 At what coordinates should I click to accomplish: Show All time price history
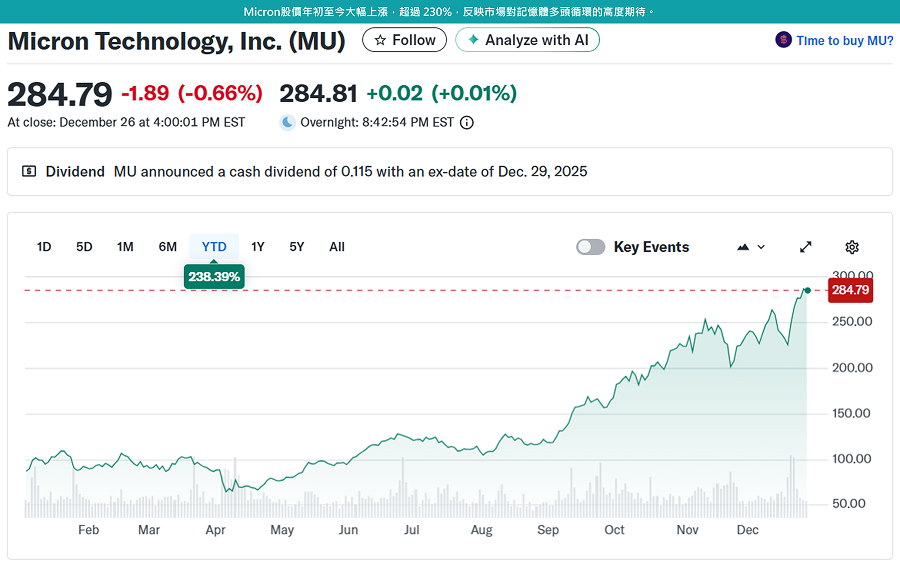(x=337, y=247)
